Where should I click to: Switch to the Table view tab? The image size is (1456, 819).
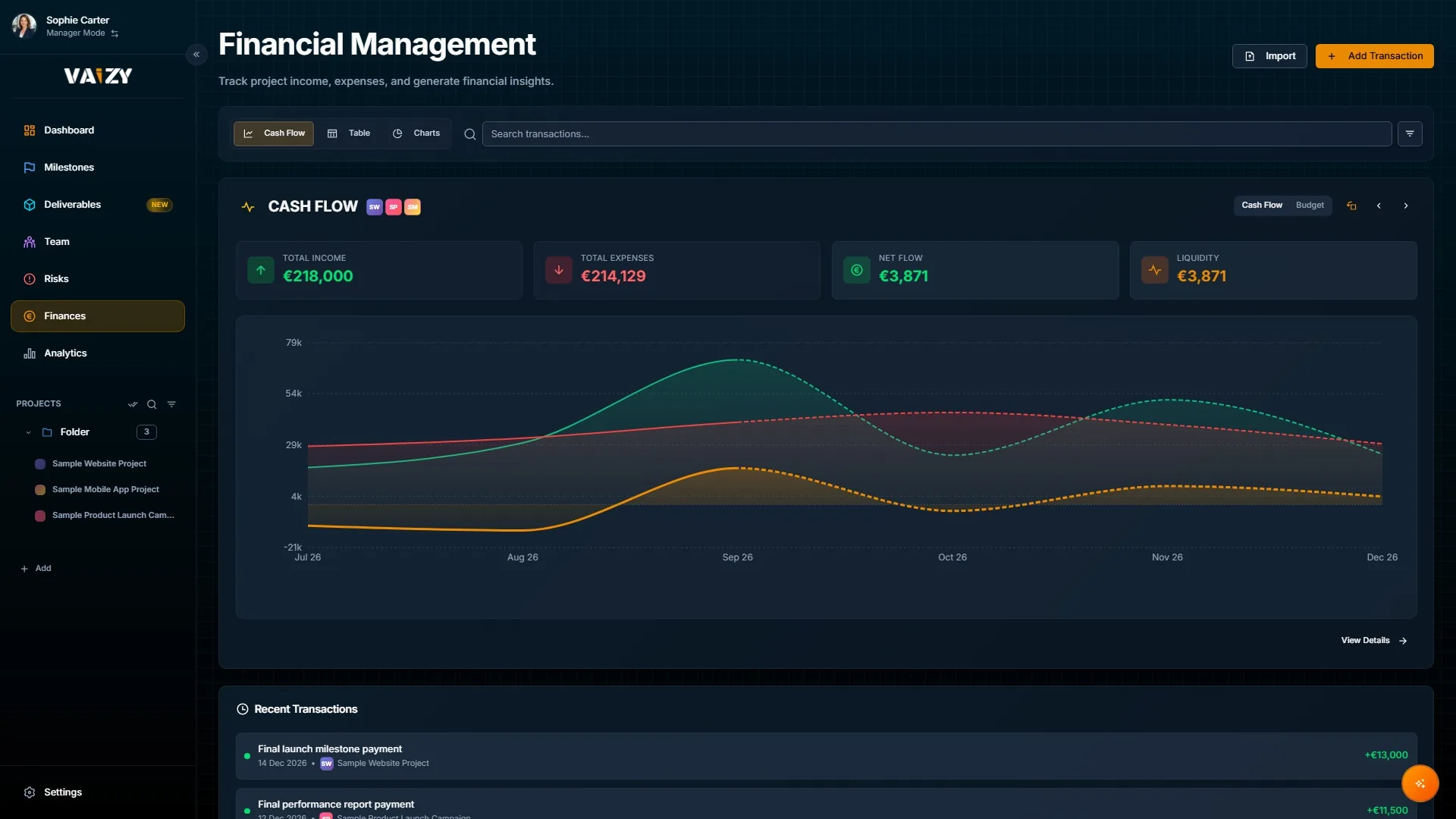point(349,133)
